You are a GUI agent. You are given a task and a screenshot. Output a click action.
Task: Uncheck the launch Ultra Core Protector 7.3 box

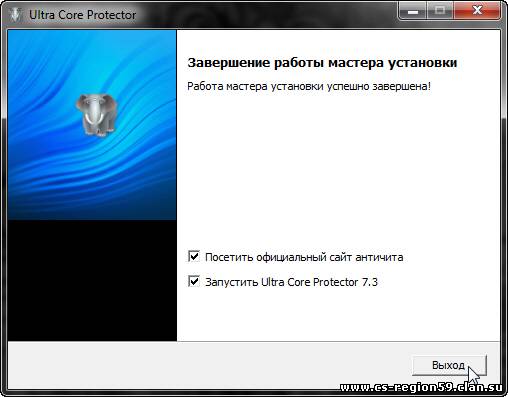click(194, 282)
